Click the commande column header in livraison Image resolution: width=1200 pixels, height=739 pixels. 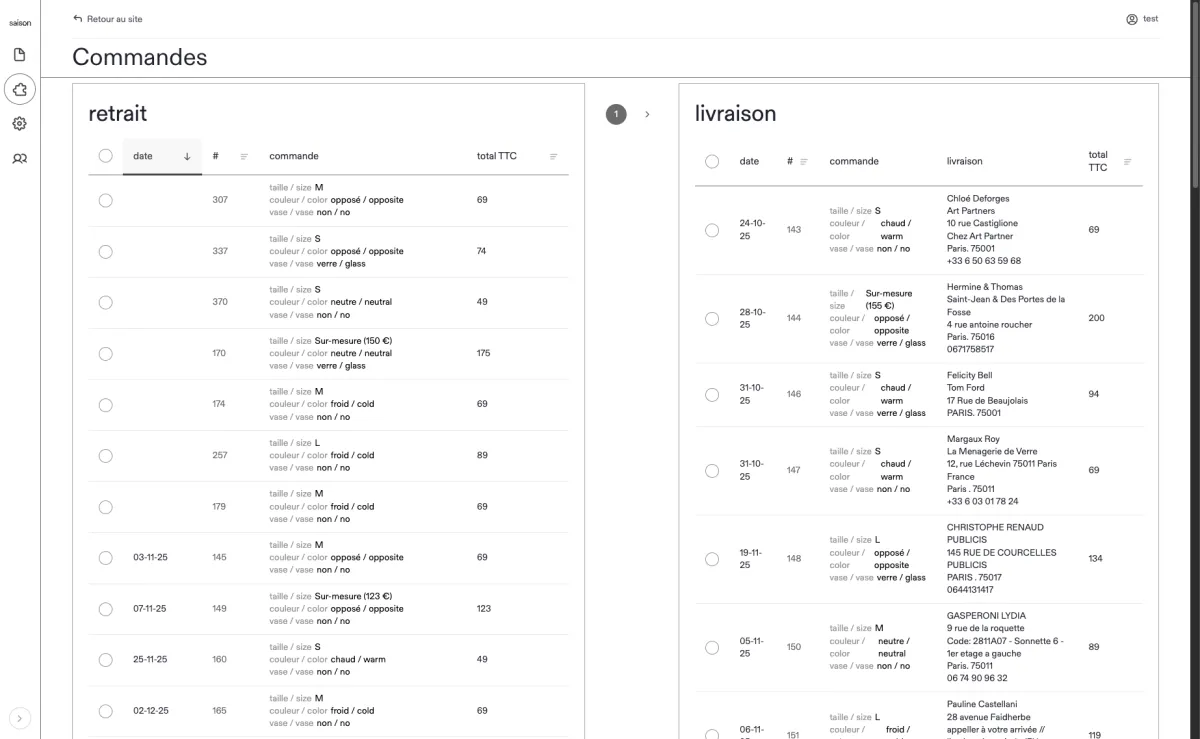click(854, 161)
